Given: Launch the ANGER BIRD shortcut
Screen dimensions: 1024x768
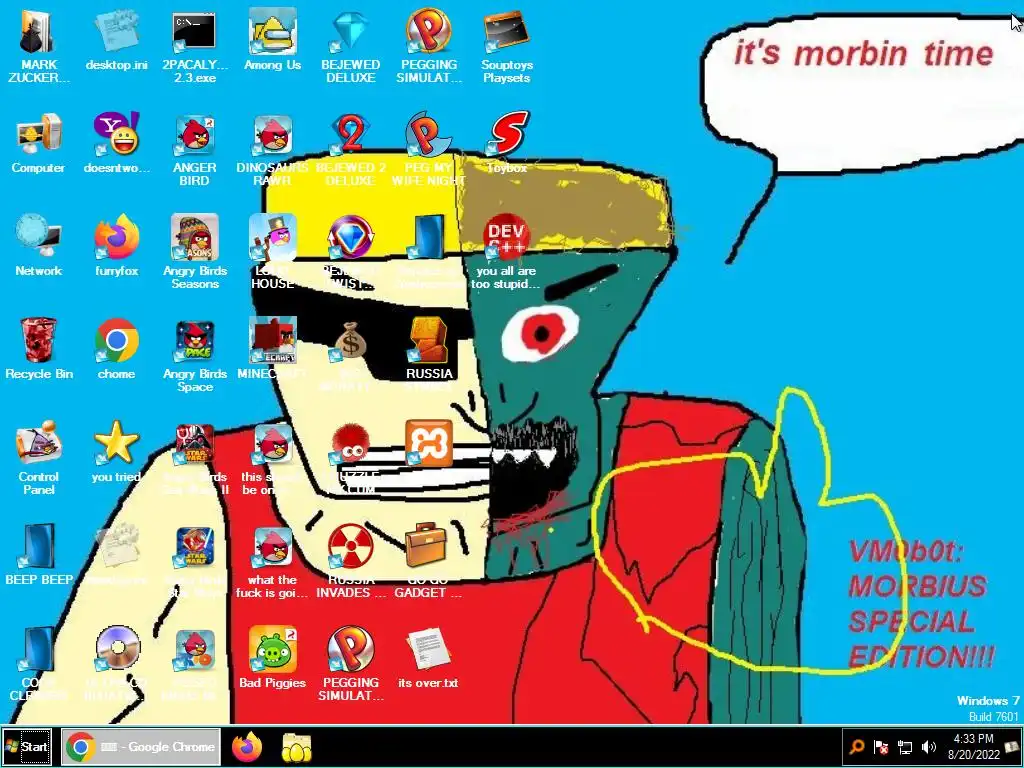Looking at the screenshot, I should tap(194, 136).
